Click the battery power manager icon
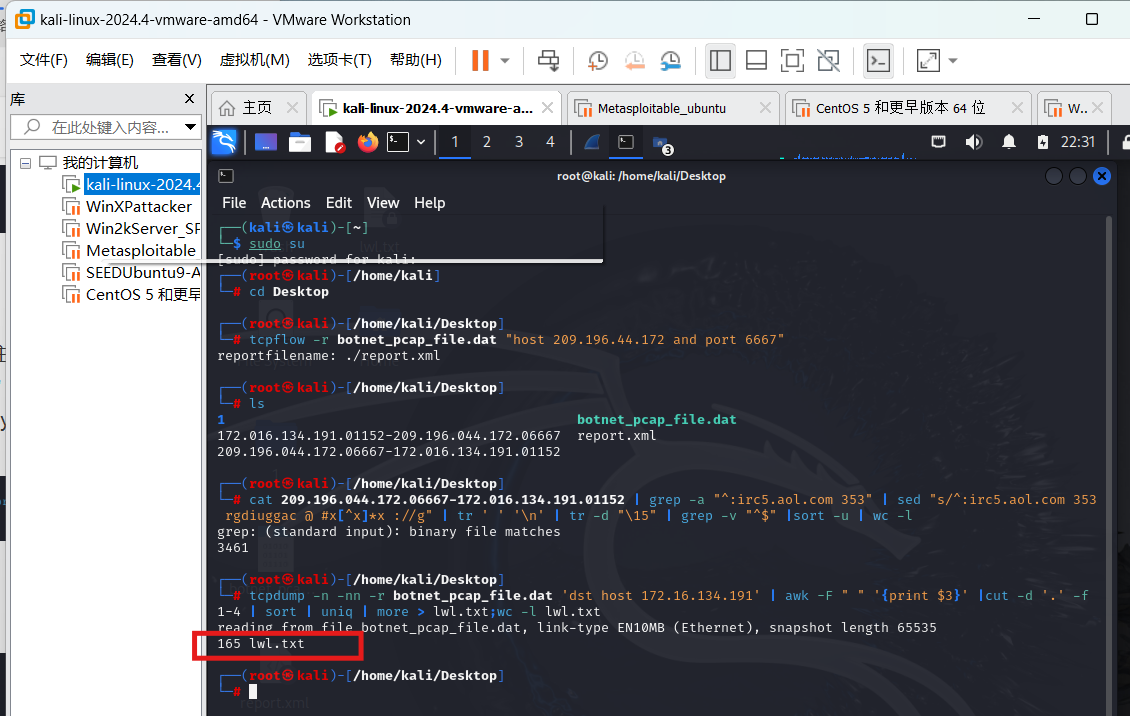This screenshot has height=716, width=1130. point(1043,142)
